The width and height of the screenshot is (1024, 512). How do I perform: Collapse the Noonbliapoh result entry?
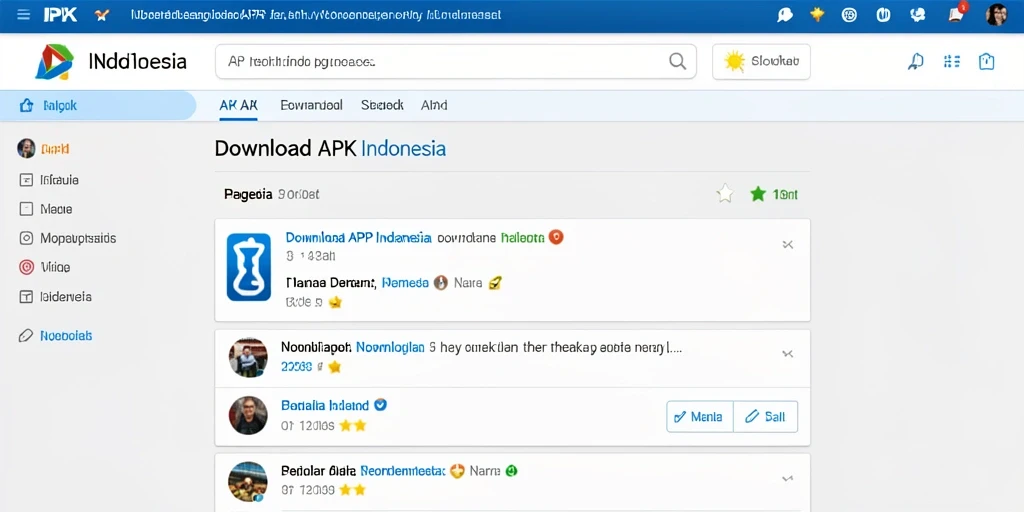tap(788, 354)
